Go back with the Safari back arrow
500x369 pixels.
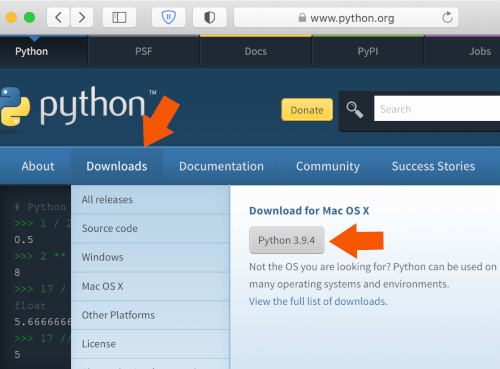point(58,17)
